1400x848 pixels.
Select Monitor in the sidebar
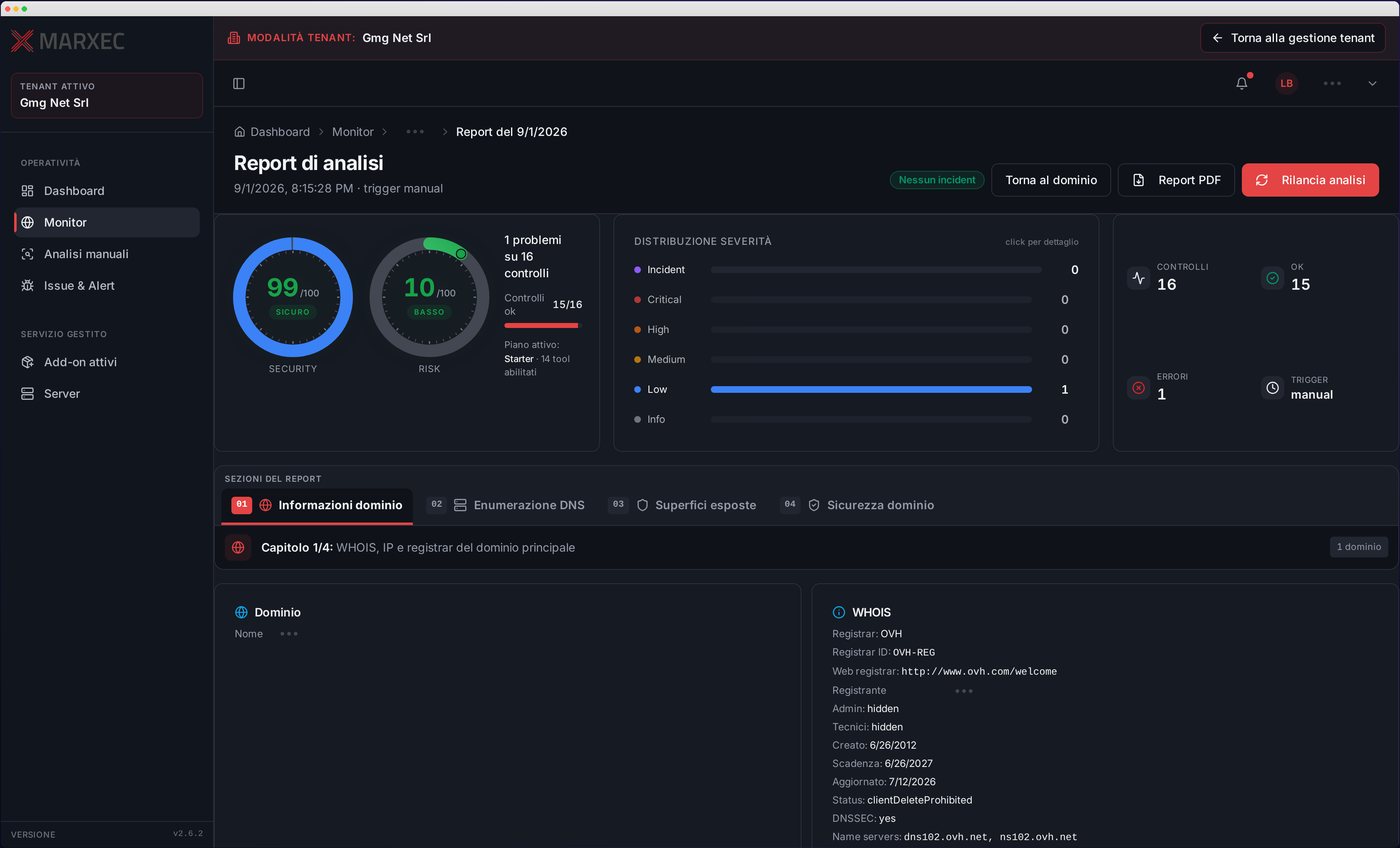coord(107,222)
